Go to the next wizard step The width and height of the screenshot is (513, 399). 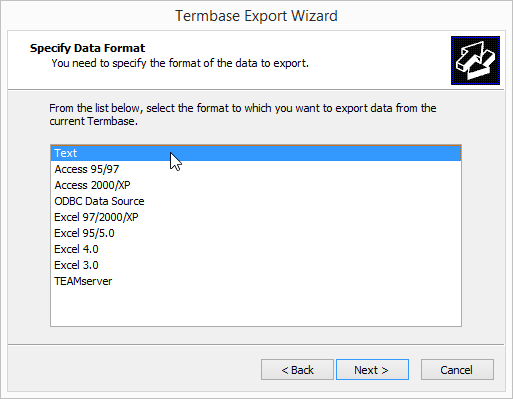click(372, 369)
